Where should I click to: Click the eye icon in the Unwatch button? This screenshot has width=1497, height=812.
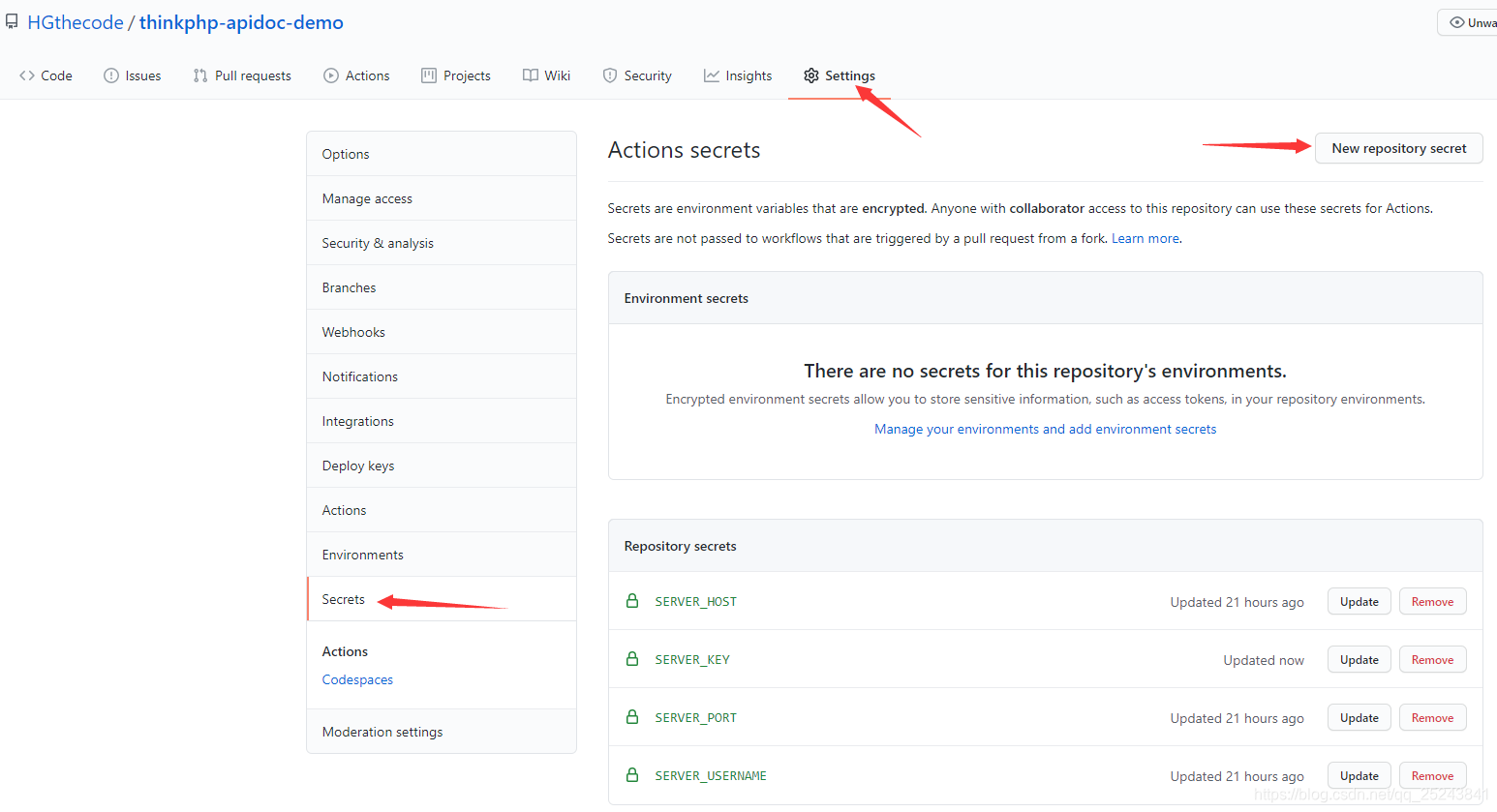(1457, 22)
